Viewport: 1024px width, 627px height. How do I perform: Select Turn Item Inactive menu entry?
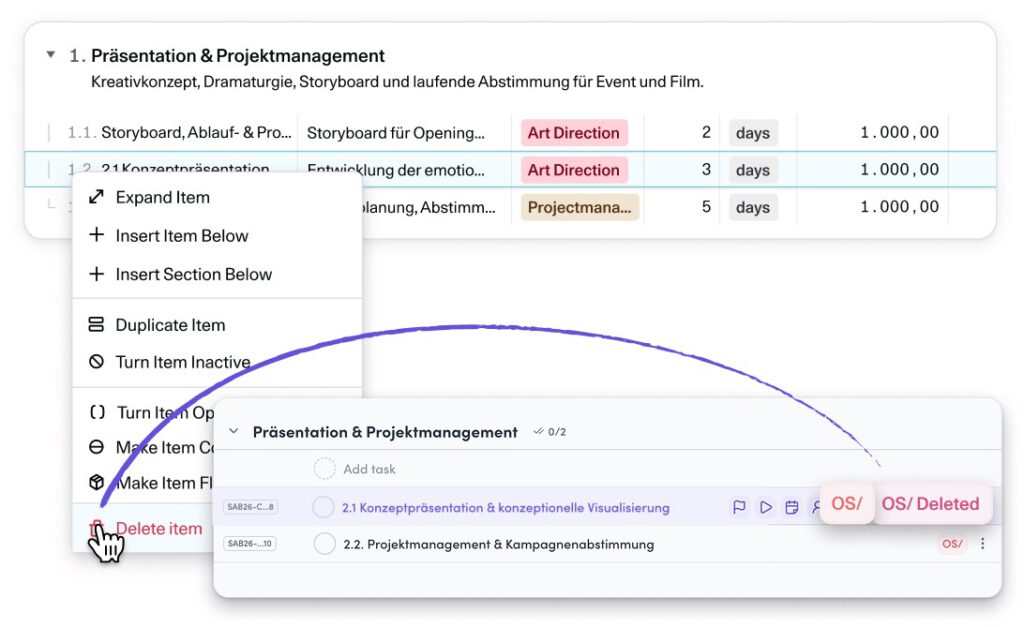183,362
